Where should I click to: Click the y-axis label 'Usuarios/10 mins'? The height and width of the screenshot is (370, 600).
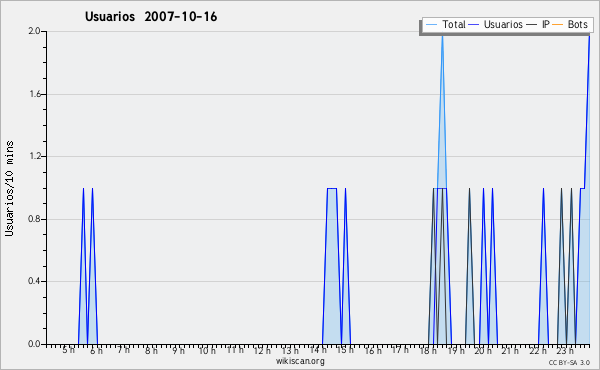coord(9,188)
